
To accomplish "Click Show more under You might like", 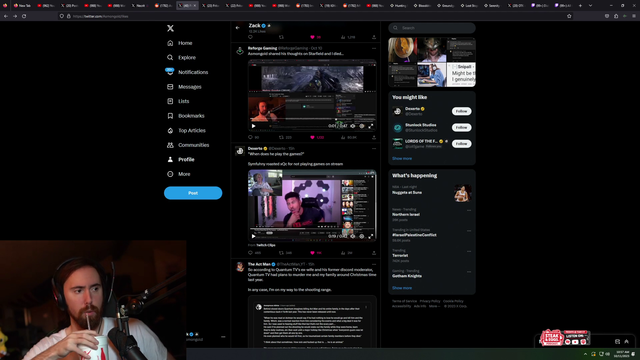I will 402,158.
